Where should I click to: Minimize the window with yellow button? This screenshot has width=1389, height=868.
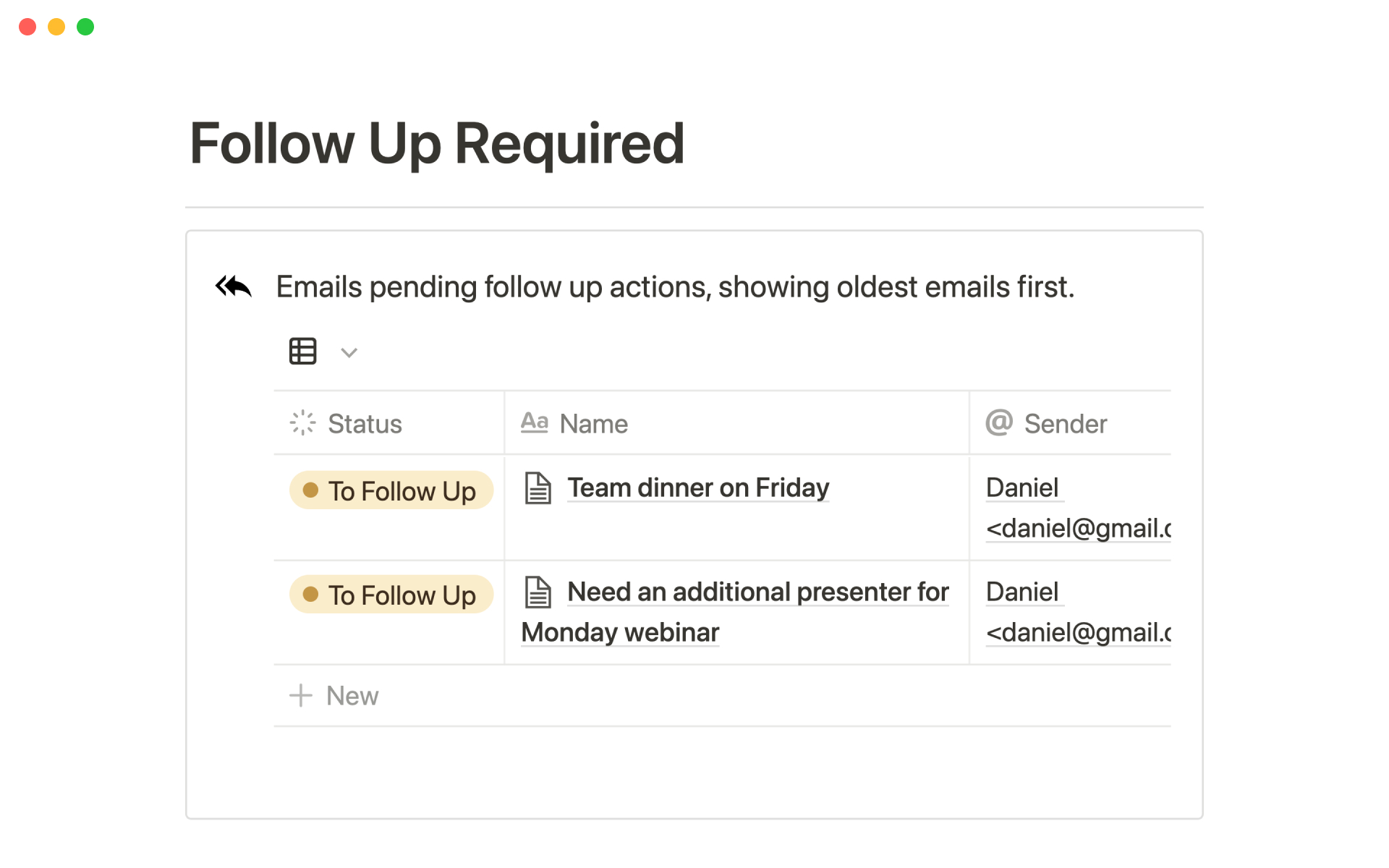point(56,27)
